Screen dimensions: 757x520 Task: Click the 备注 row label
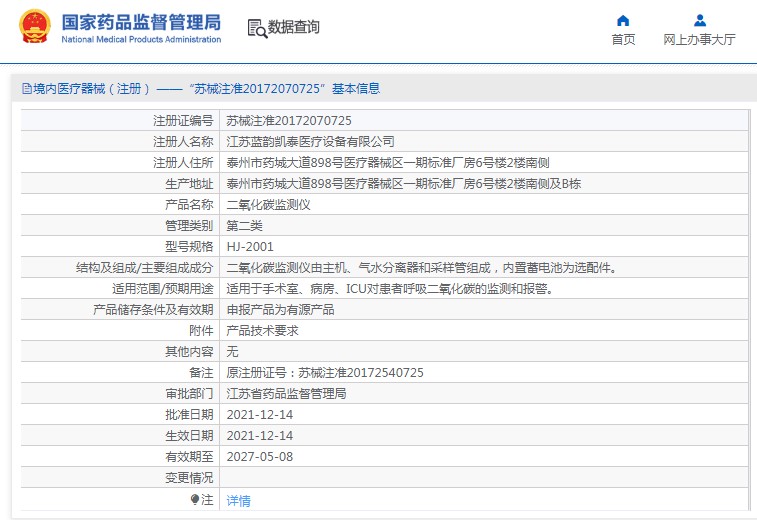[x=201, y=373]
